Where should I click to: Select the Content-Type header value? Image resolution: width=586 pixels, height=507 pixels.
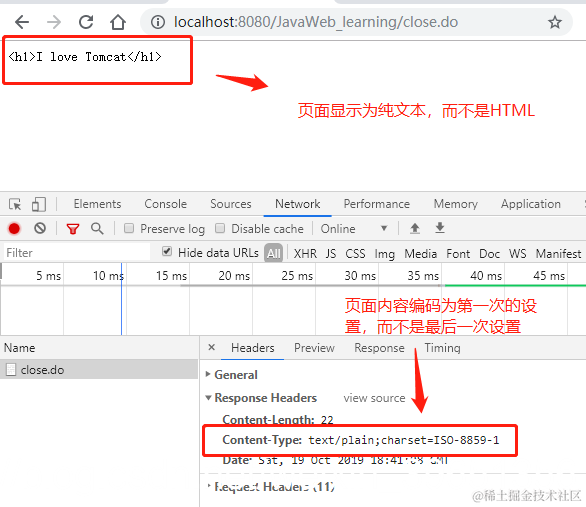[x=404, y=440]
